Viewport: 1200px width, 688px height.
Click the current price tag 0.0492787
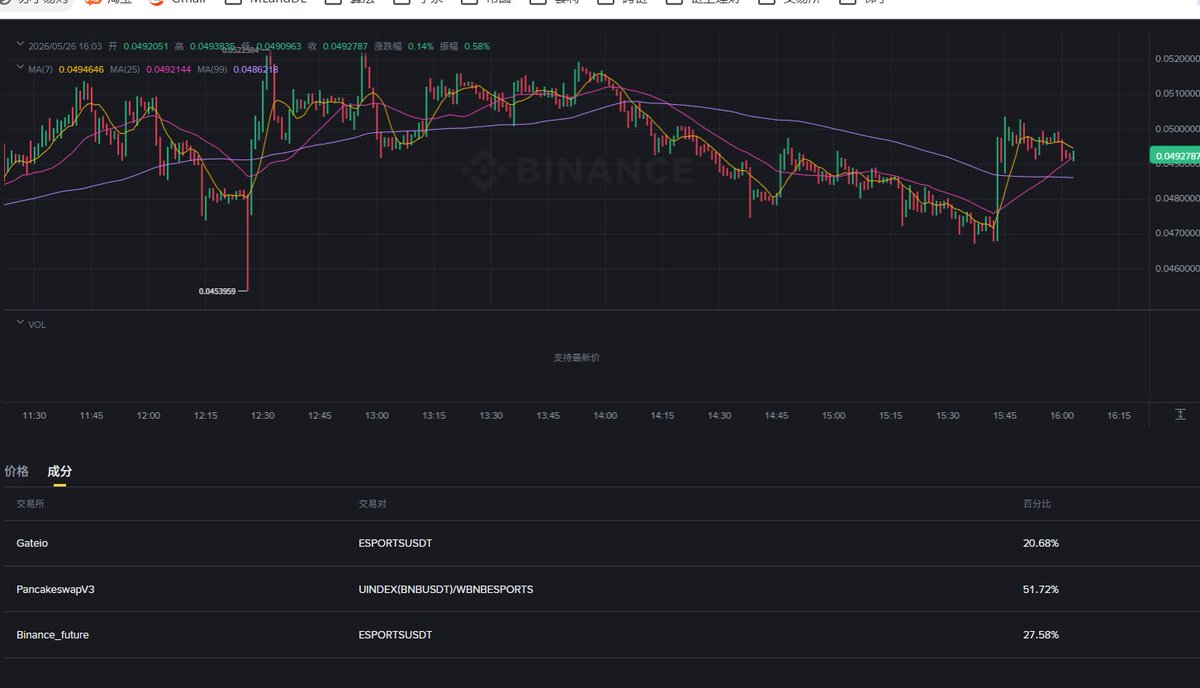(1176, 156)
